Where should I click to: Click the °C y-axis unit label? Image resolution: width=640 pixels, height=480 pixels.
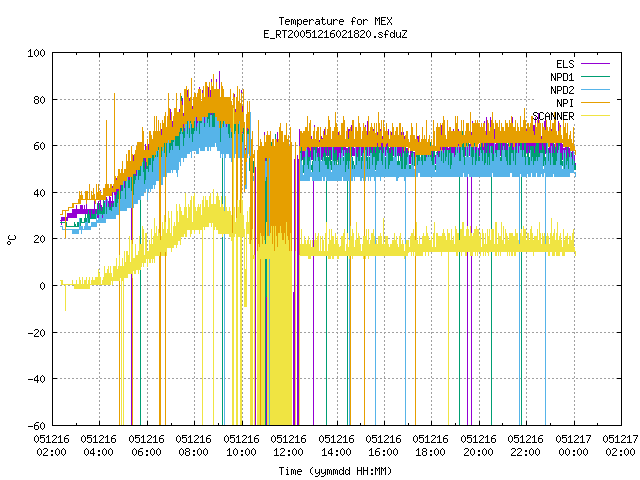pos(12,240)
